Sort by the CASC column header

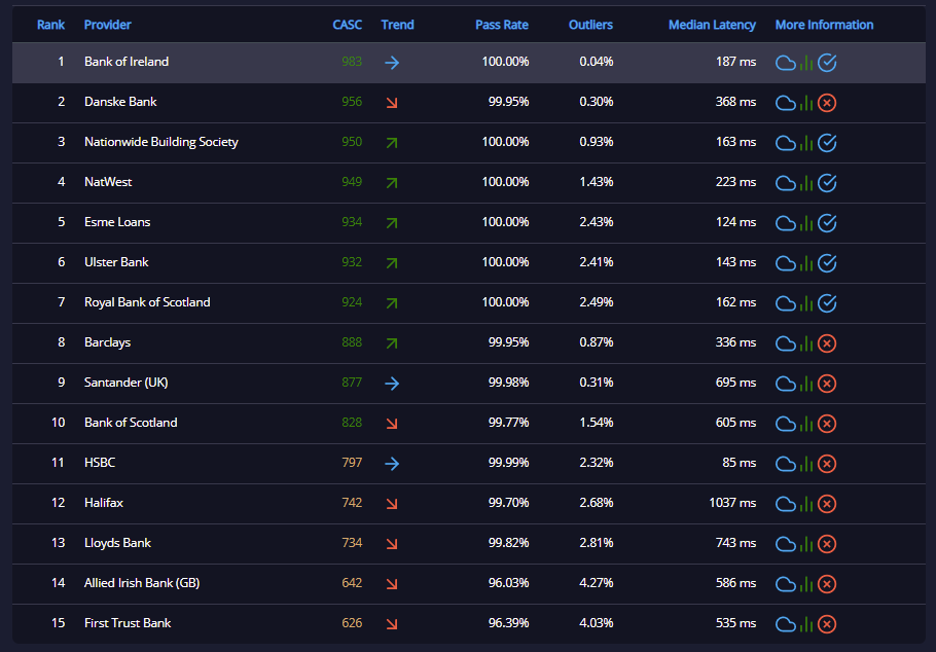(x=347, y=24)
